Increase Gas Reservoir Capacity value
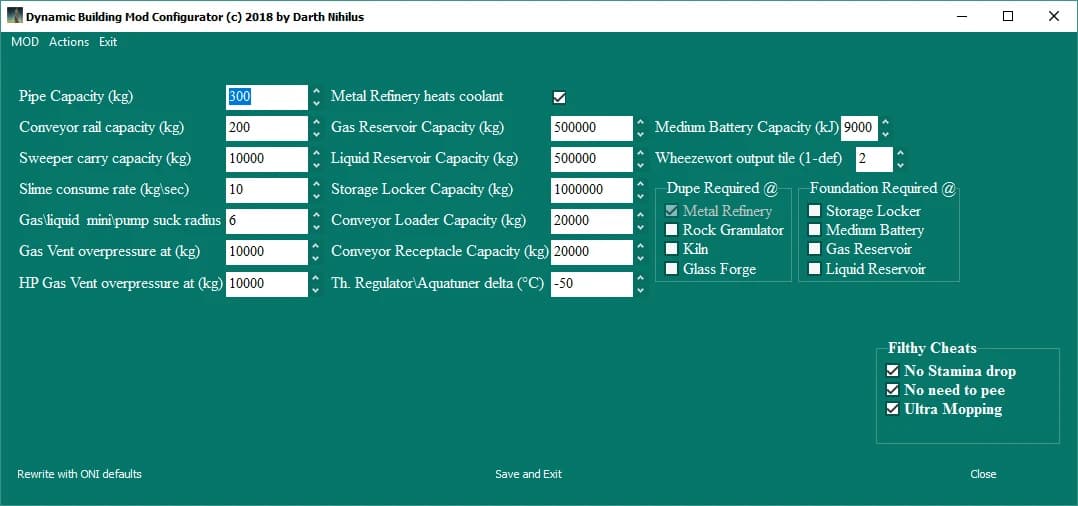This screenshot has height=506, width=1078. (641, 122)
